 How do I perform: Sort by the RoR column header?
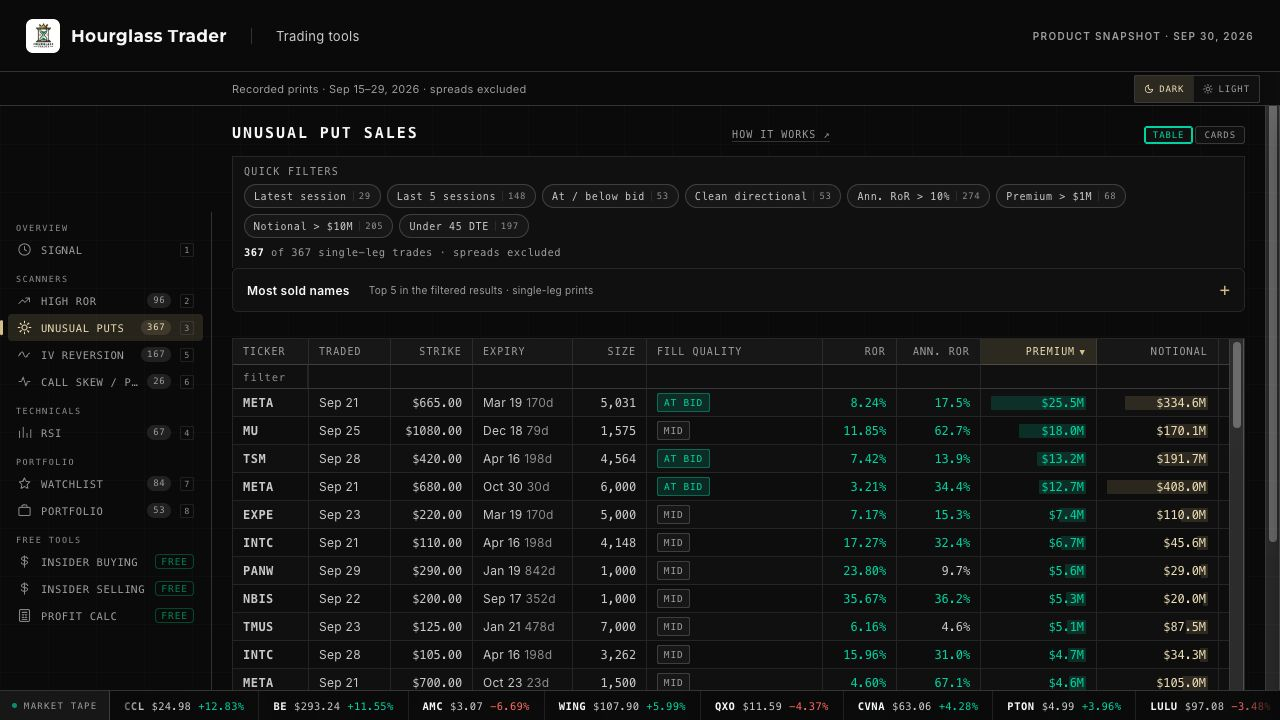tap(859, 351)
